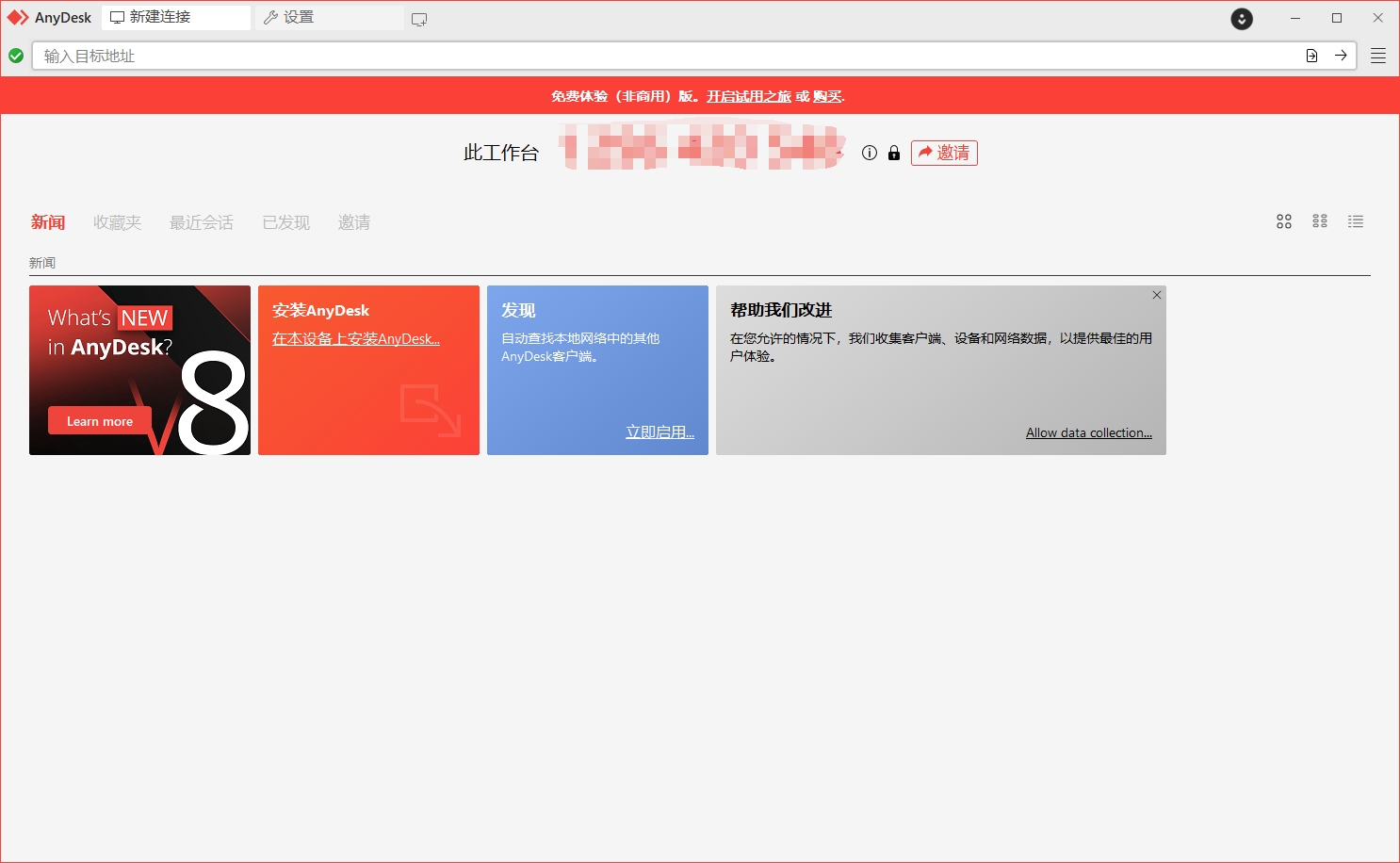1400x863 pixels.
Task: Click the 开启试用之旅 link
Action: pos(749,96)
